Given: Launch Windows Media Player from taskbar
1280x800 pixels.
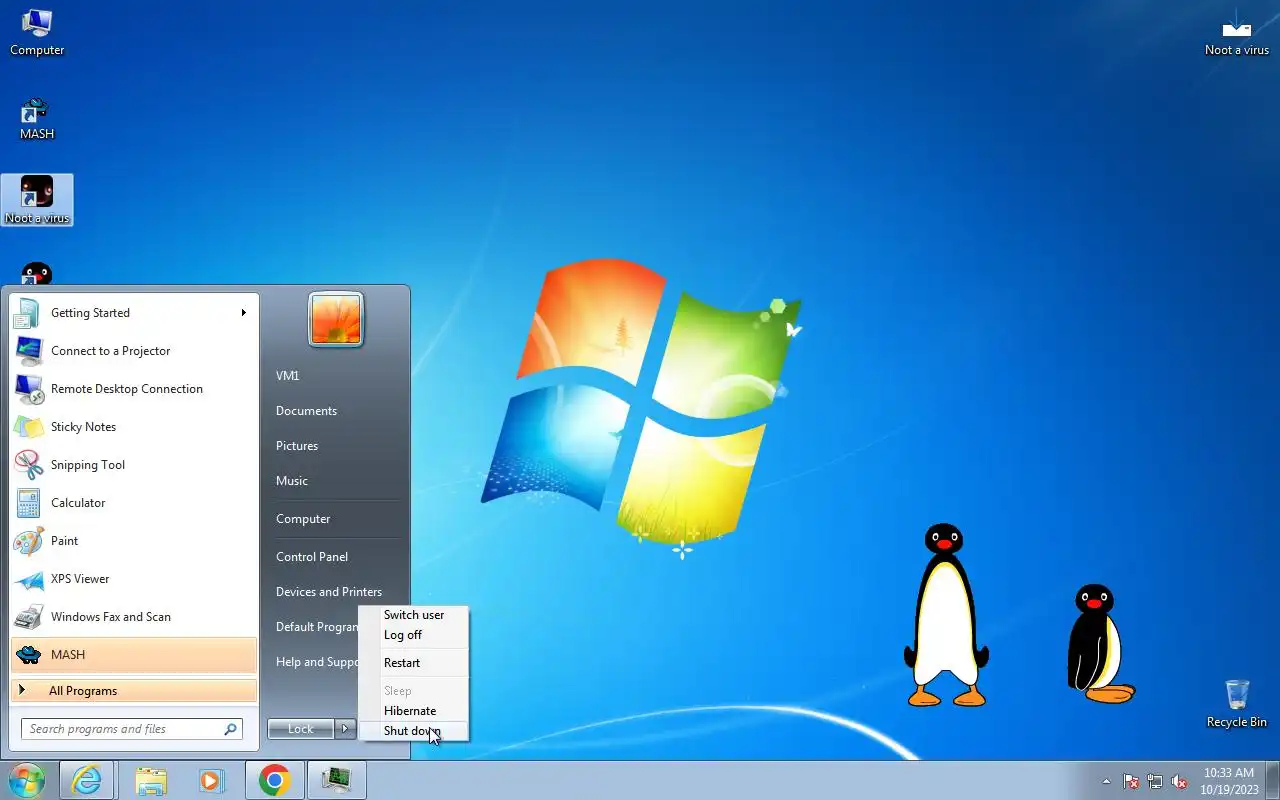Looking at the screenshot, I should (212, 780).
